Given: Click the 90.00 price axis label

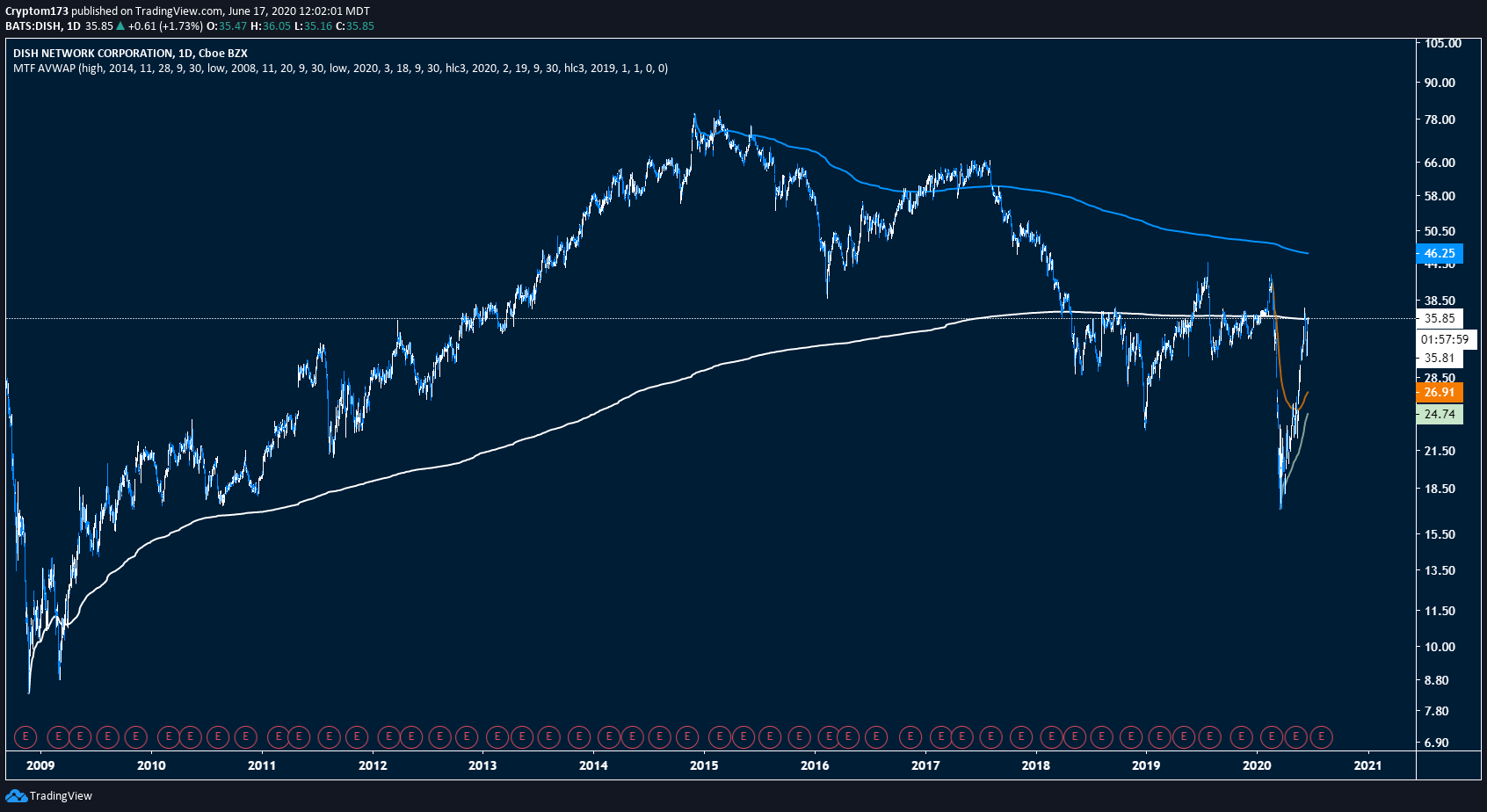Looking at the screenshot, I should point(1440,83).
